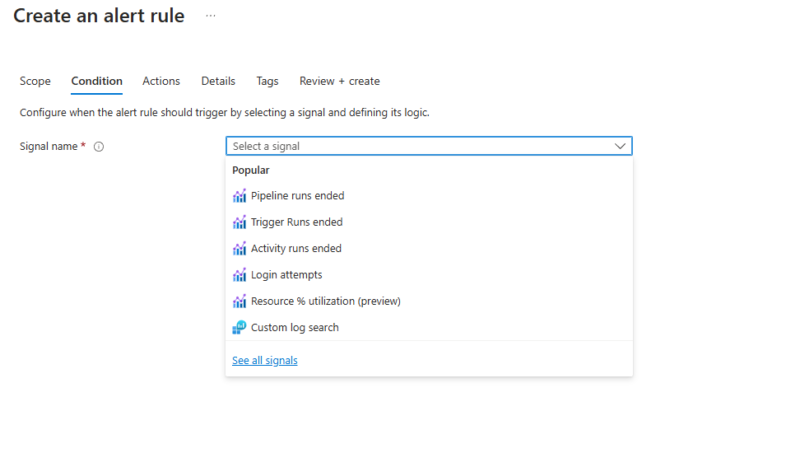Switch to the Scope tab
Image resolution: width=800 pixels, height=458 pixels.
point(35,81)
